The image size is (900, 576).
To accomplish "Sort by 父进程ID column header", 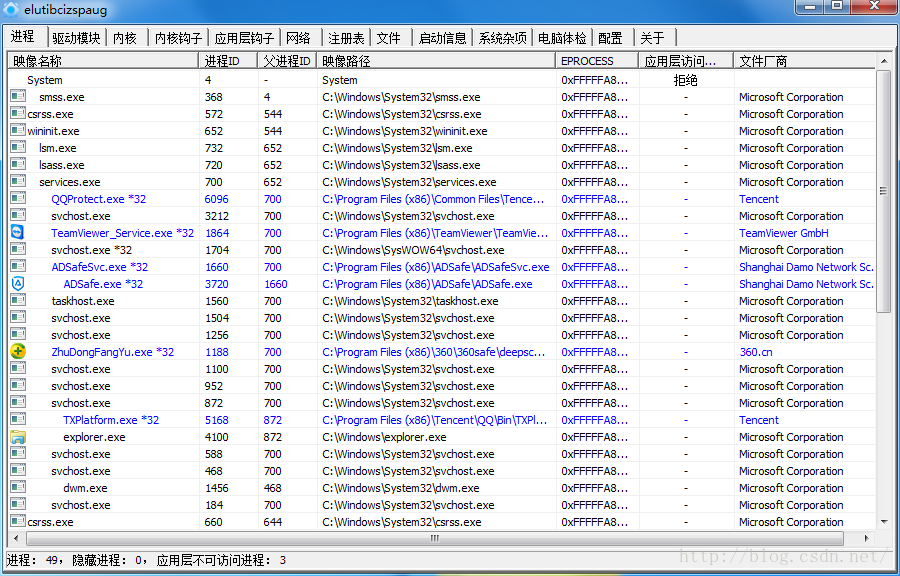I will click(287, 61).
